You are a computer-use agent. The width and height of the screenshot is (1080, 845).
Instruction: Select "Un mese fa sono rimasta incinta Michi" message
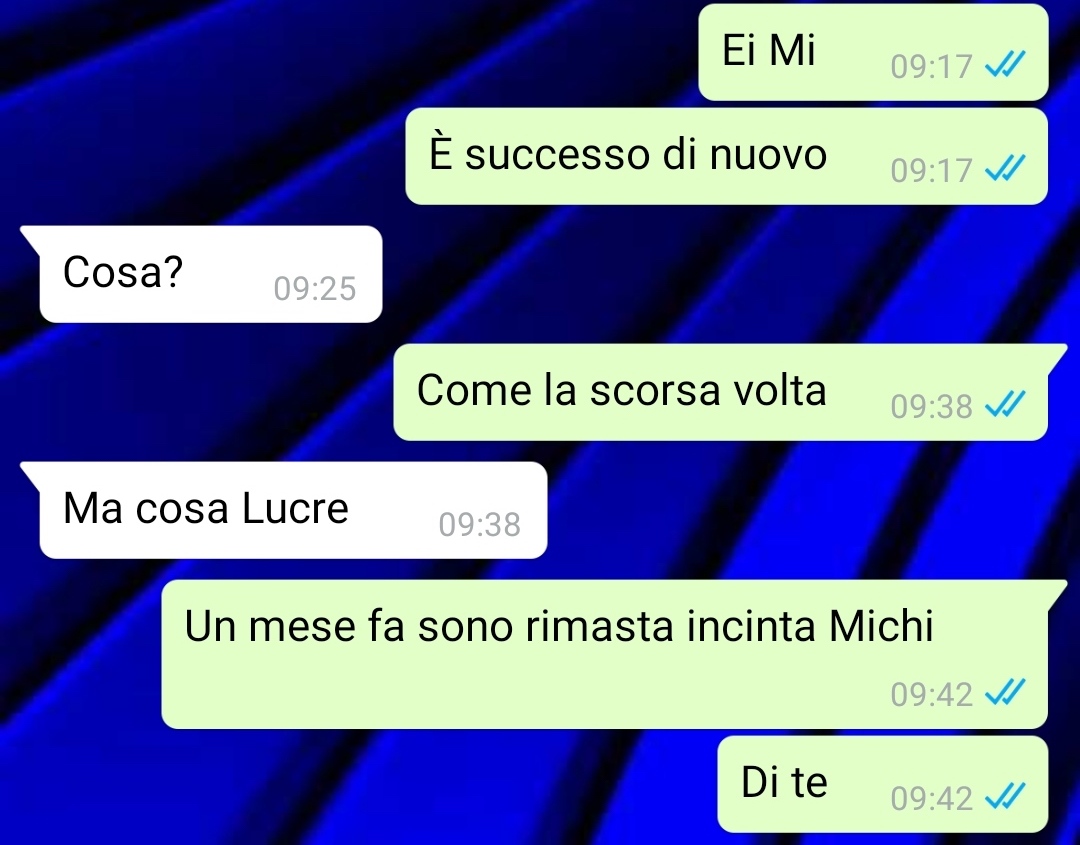pos(605,654)
